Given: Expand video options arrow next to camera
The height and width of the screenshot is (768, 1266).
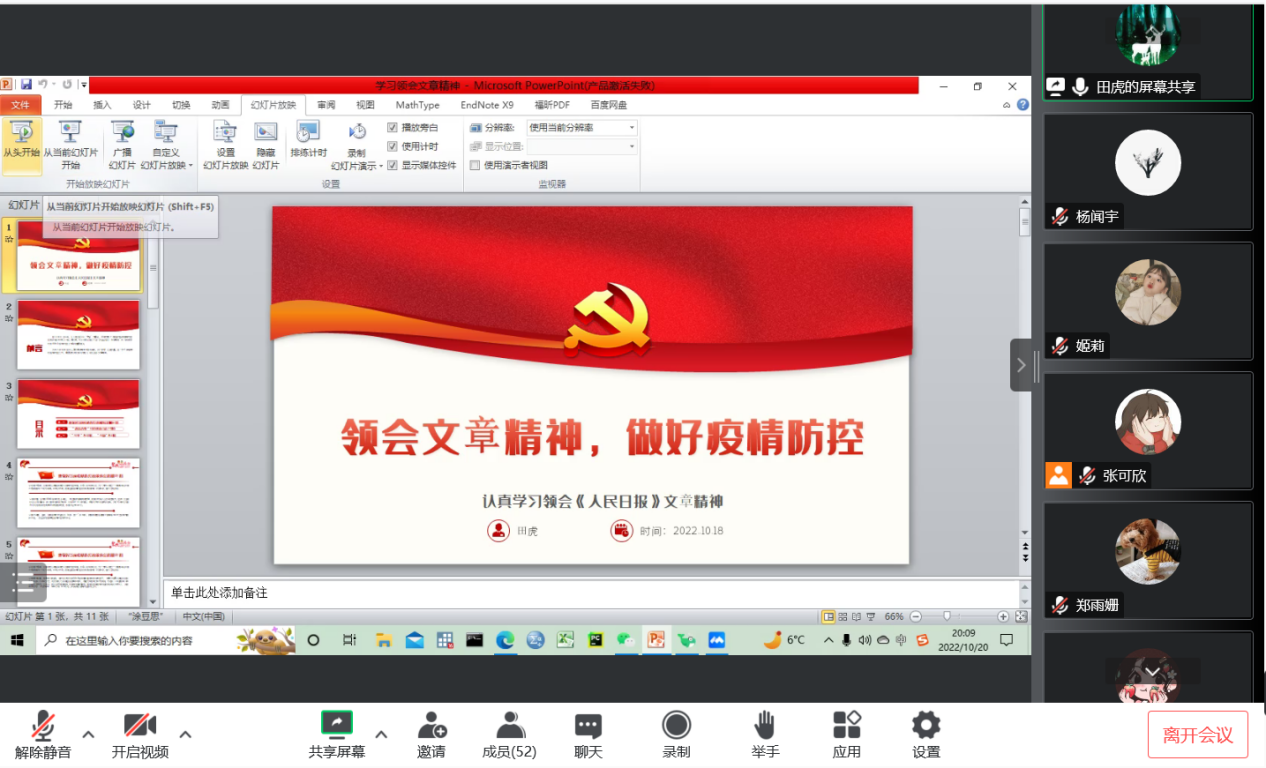Looking at the screenshot, I should click(185, 734).
